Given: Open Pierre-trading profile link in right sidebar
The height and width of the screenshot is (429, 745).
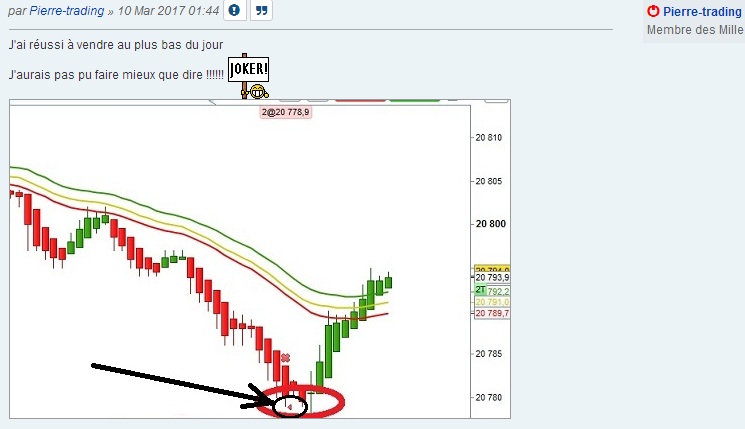Looking at the screenshot, I should pos(702,11).
